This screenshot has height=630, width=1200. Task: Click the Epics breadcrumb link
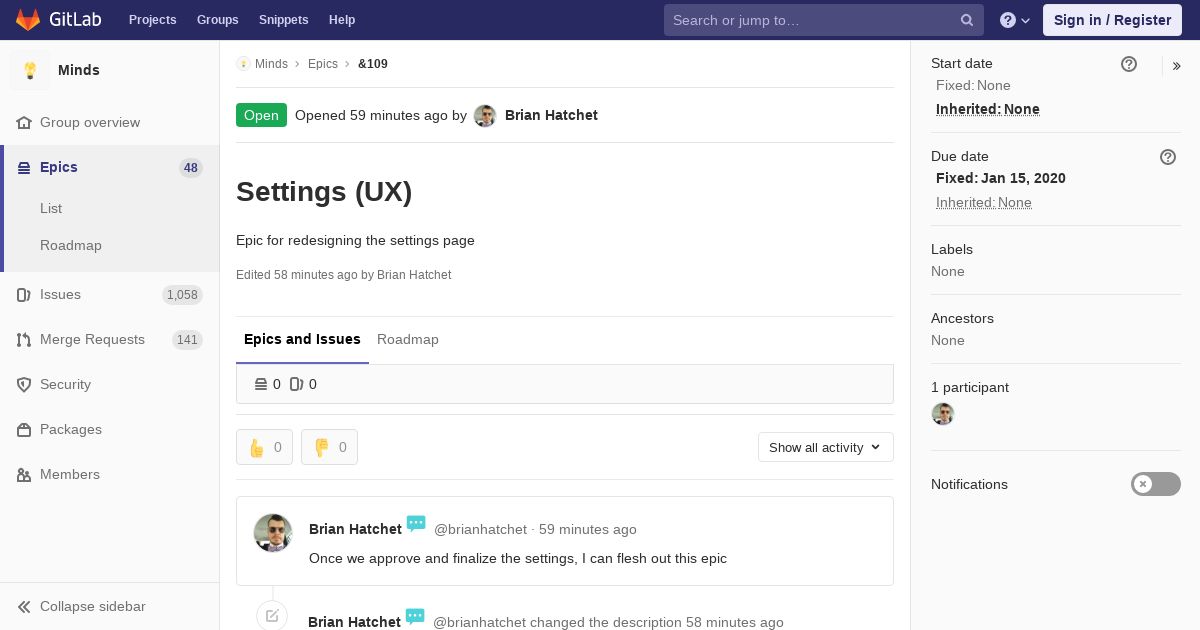(323, 64)
